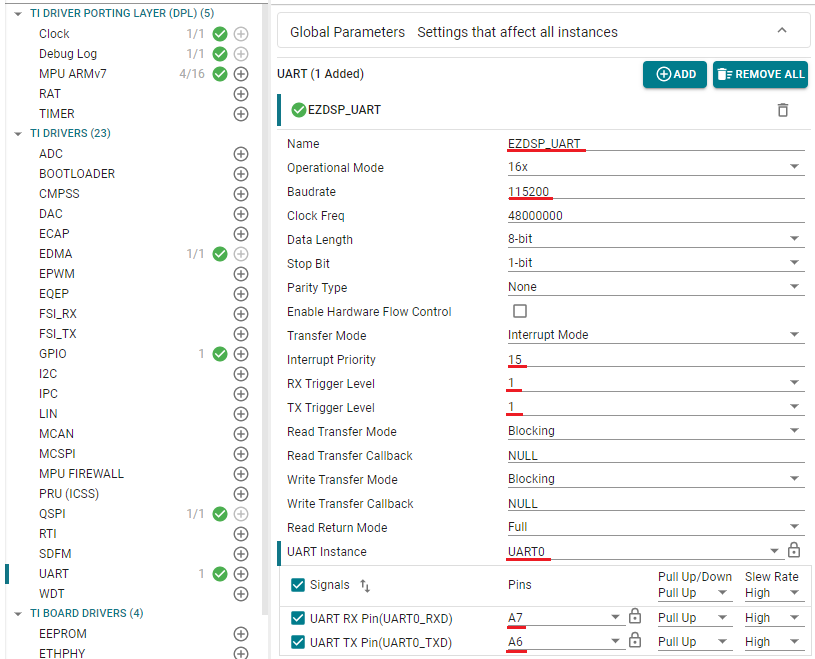The image size is (815, 659).
Task: Click the sort arrows next to Signals
Action: [x=365, y=585]
